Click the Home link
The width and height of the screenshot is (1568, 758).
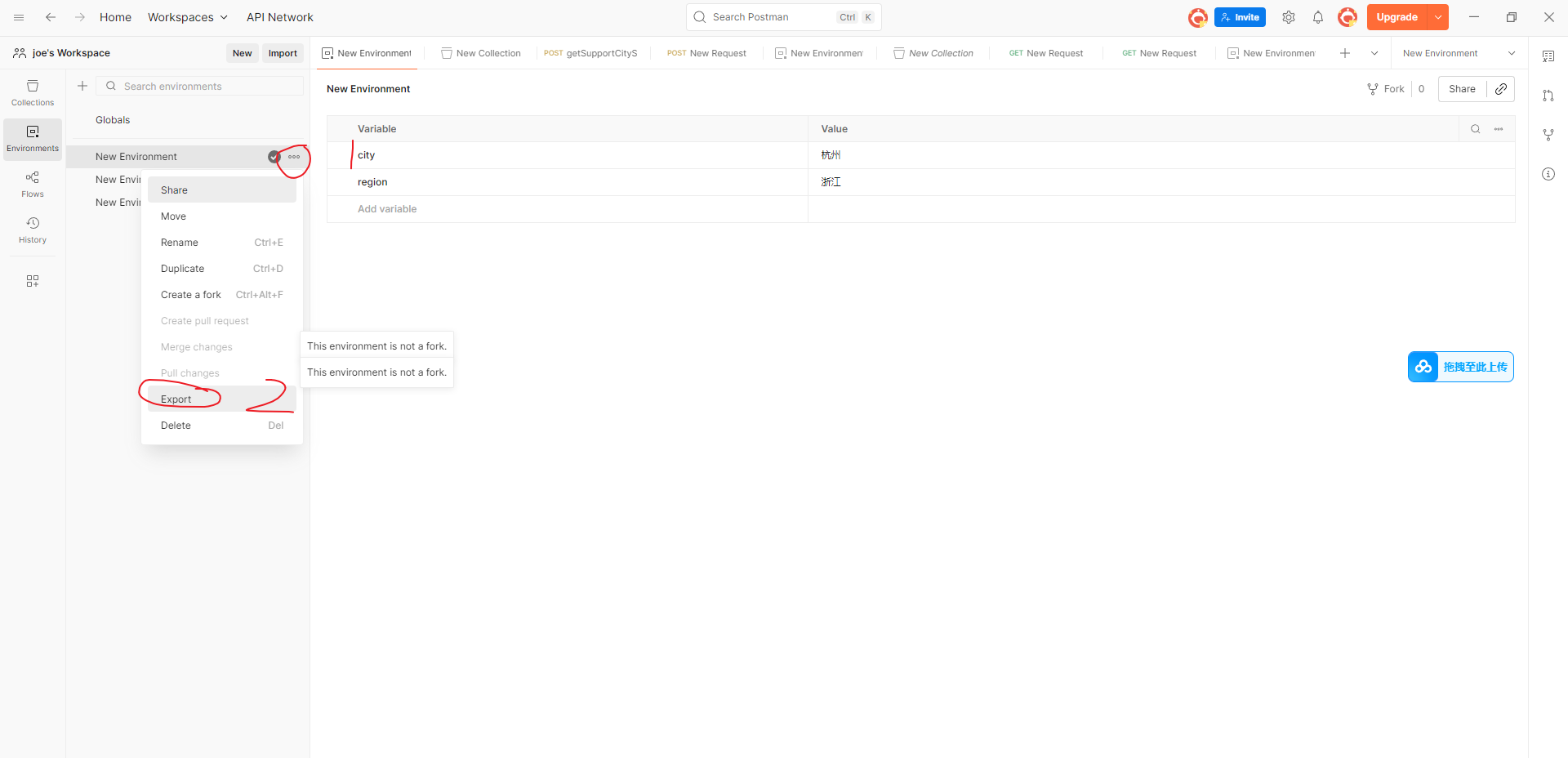115,17
